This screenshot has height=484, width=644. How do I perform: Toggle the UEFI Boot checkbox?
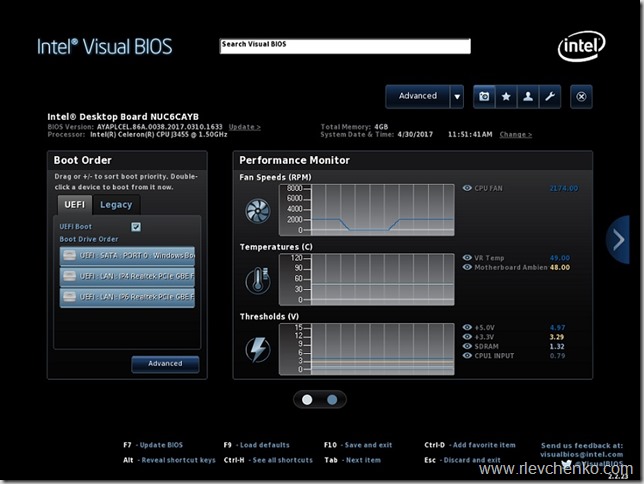click(x=136, y=227)
